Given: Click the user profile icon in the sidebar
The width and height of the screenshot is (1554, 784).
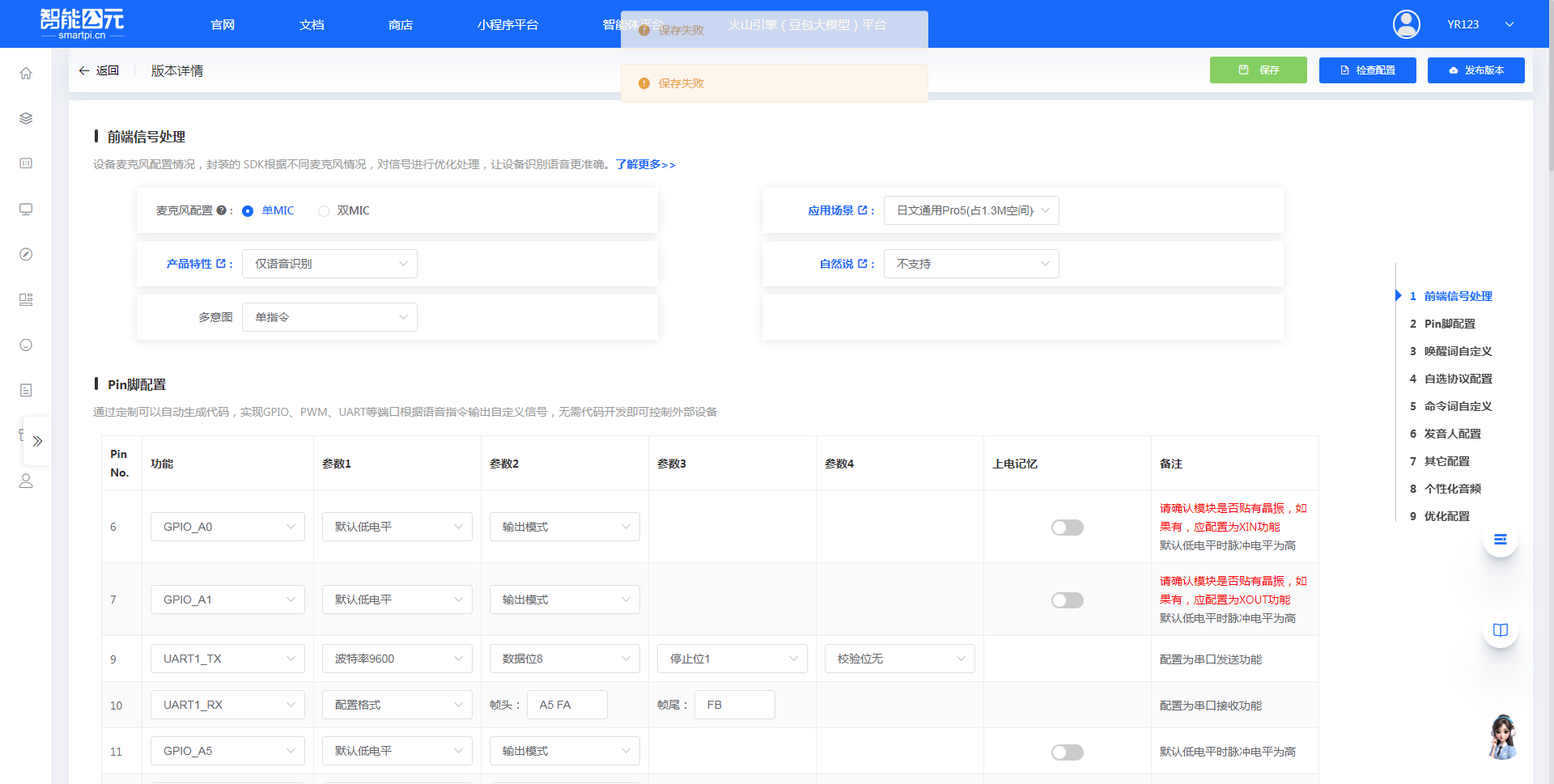Looking at the screenshot, I should pyautogui.click(x=26, y=481).
